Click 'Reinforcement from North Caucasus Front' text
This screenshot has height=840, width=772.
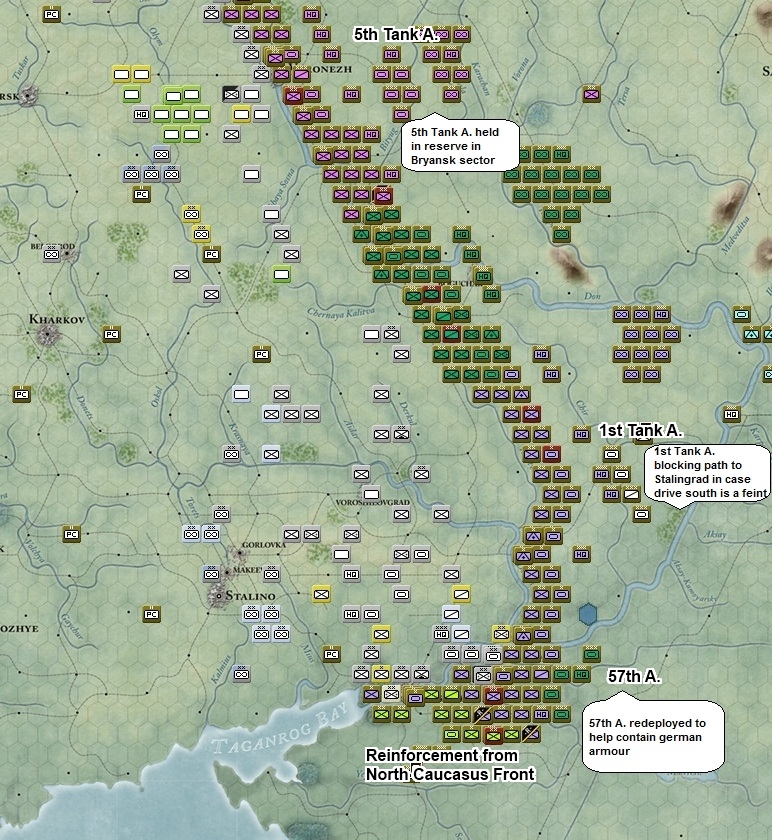pyautogui.click(x=450, y=764)
